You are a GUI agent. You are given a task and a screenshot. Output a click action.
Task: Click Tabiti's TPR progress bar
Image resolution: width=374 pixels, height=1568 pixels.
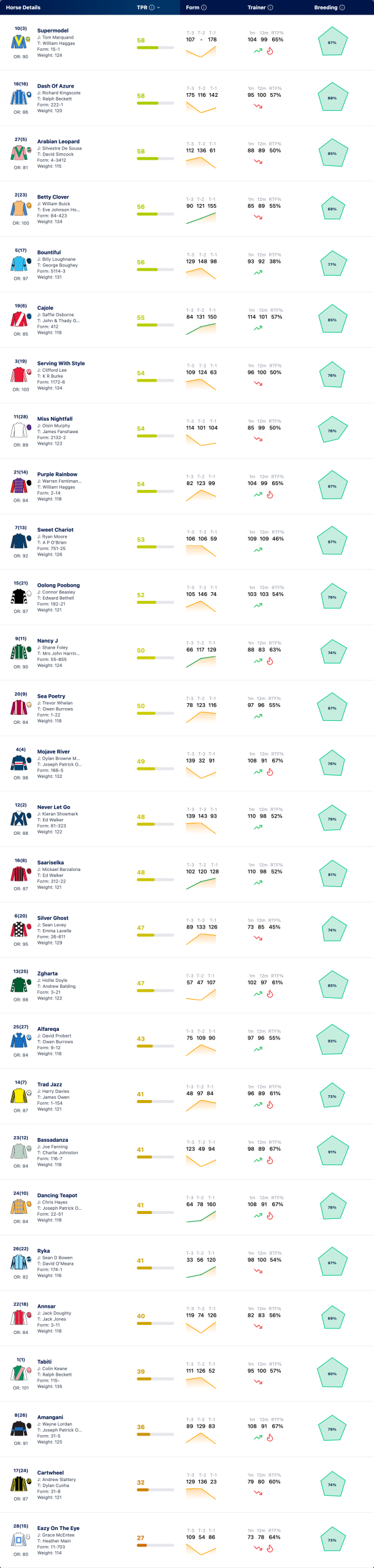(x=155, y=1379)
